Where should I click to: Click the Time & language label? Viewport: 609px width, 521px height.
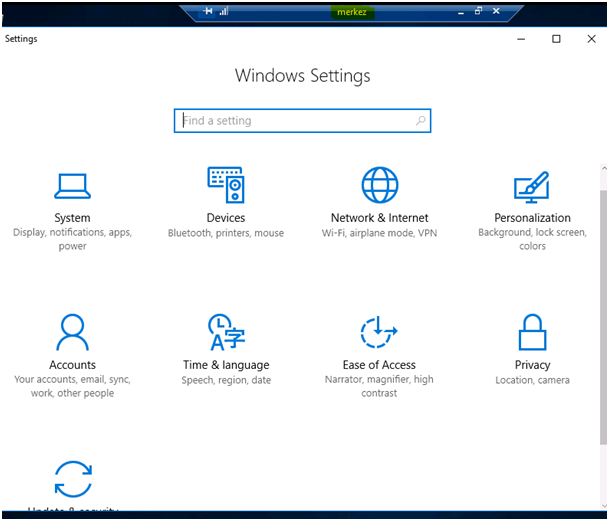pyautogui.click(x=226, y=365)
